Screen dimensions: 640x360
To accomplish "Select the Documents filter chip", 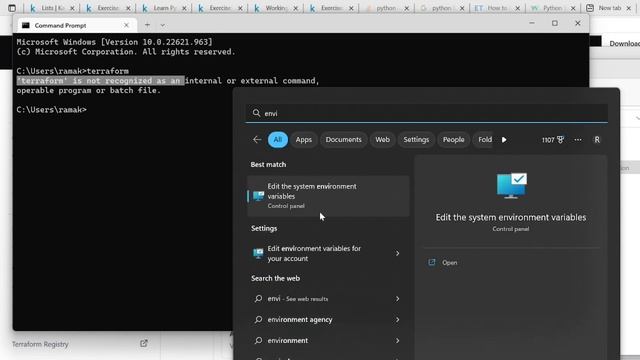I will (344, 140).
